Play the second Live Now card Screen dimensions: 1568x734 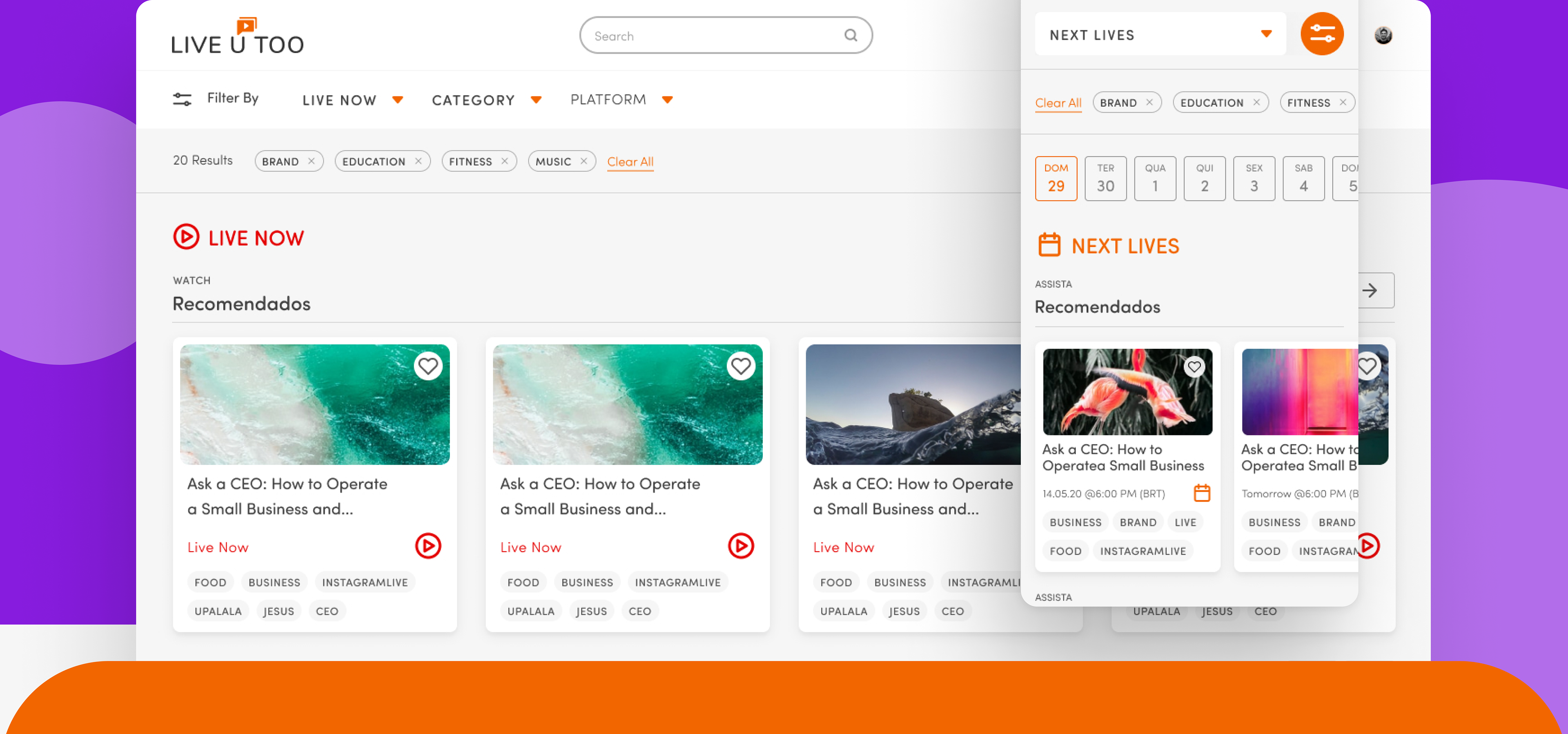[x=741, y=546]
